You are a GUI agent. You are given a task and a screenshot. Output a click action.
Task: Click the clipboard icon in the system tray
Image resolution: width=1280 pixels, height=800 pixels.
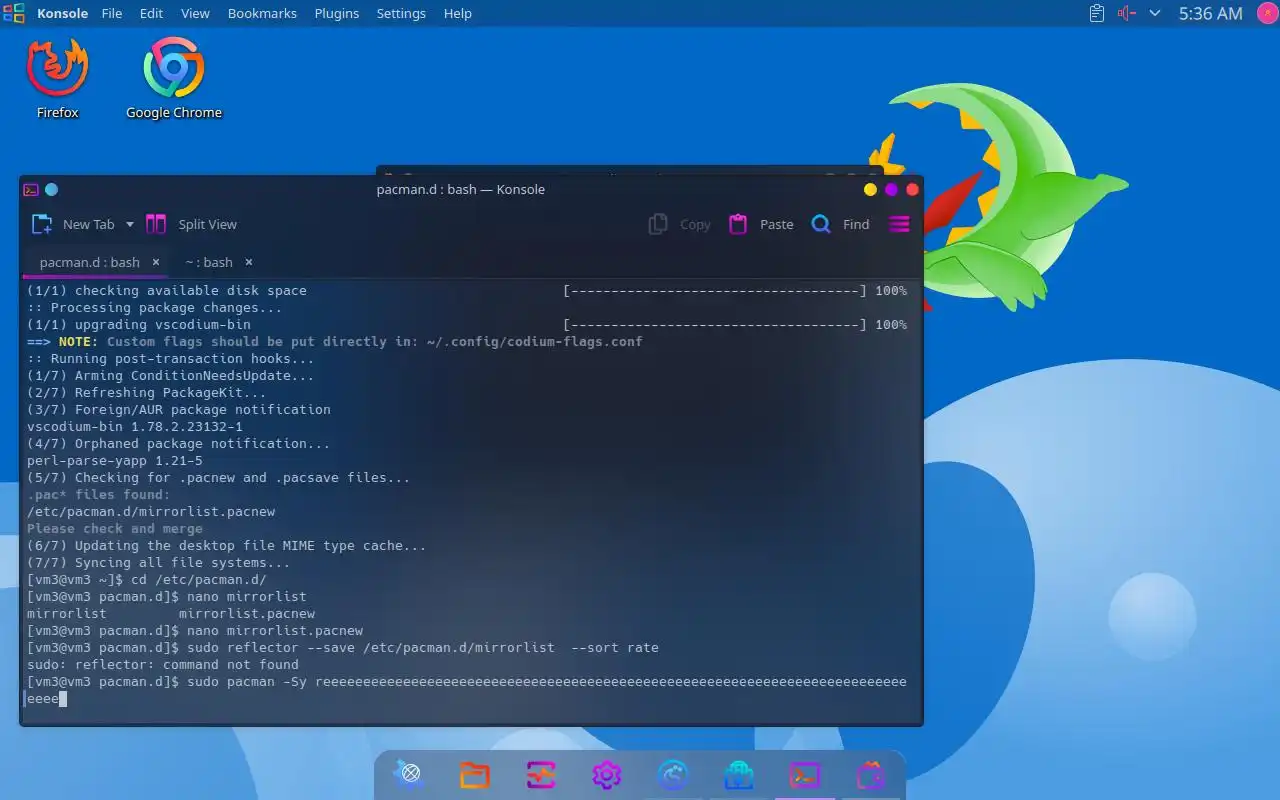[x=1097, y=13]
